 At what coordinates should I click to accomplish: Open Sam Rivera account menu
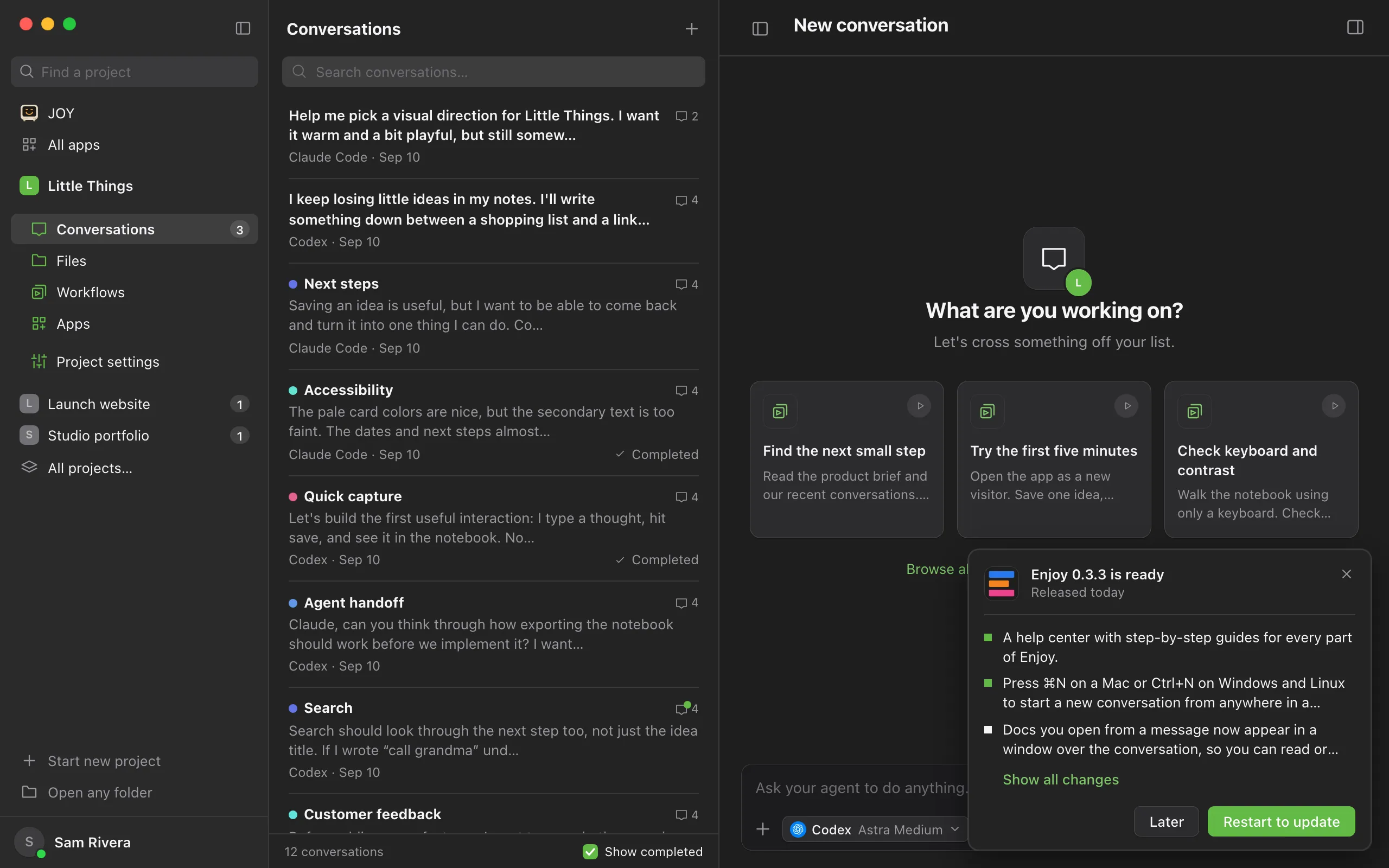(x=135, y=842)
